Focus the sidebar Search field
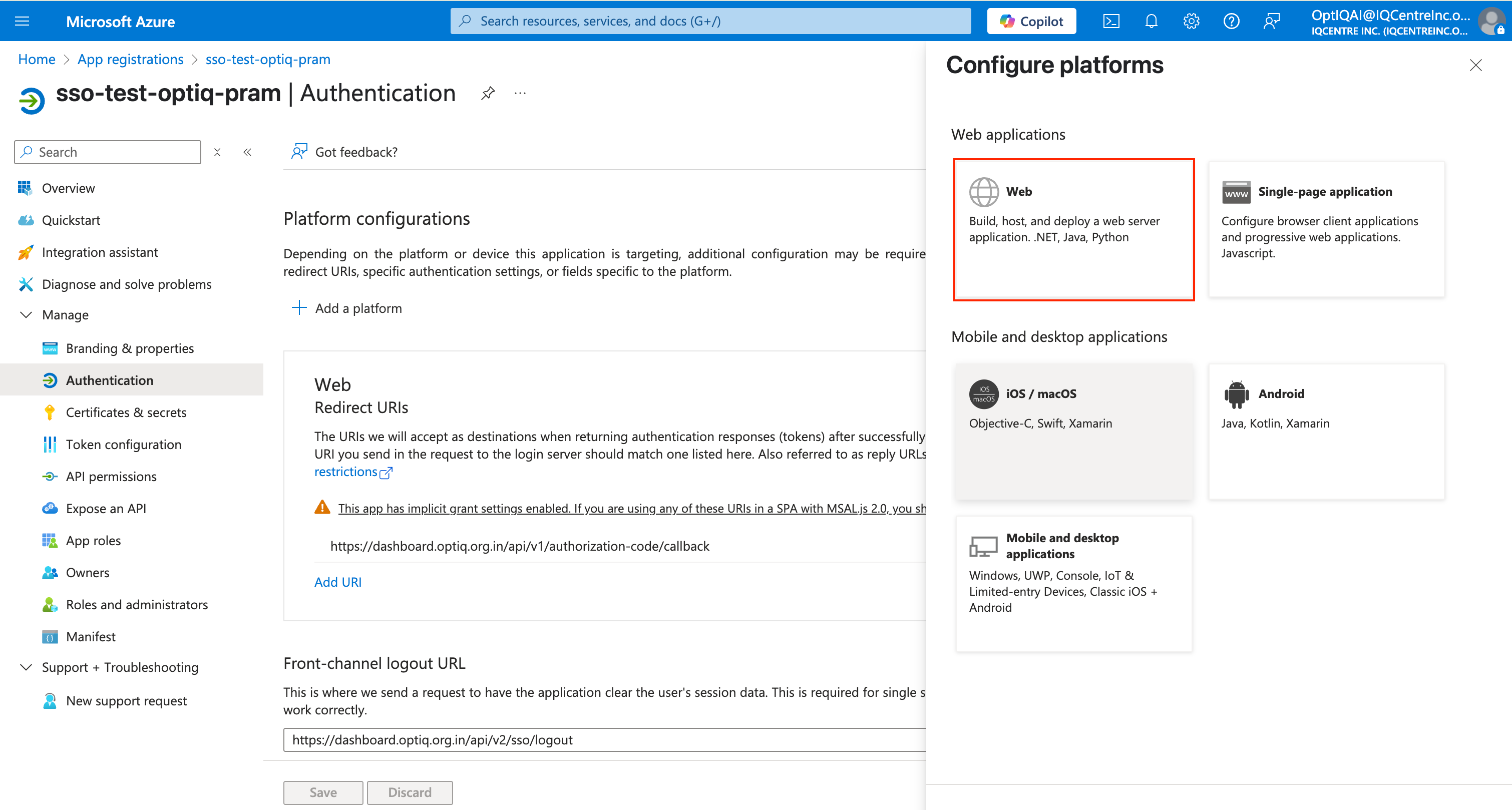1512x810 pixels. coord(108,152)
